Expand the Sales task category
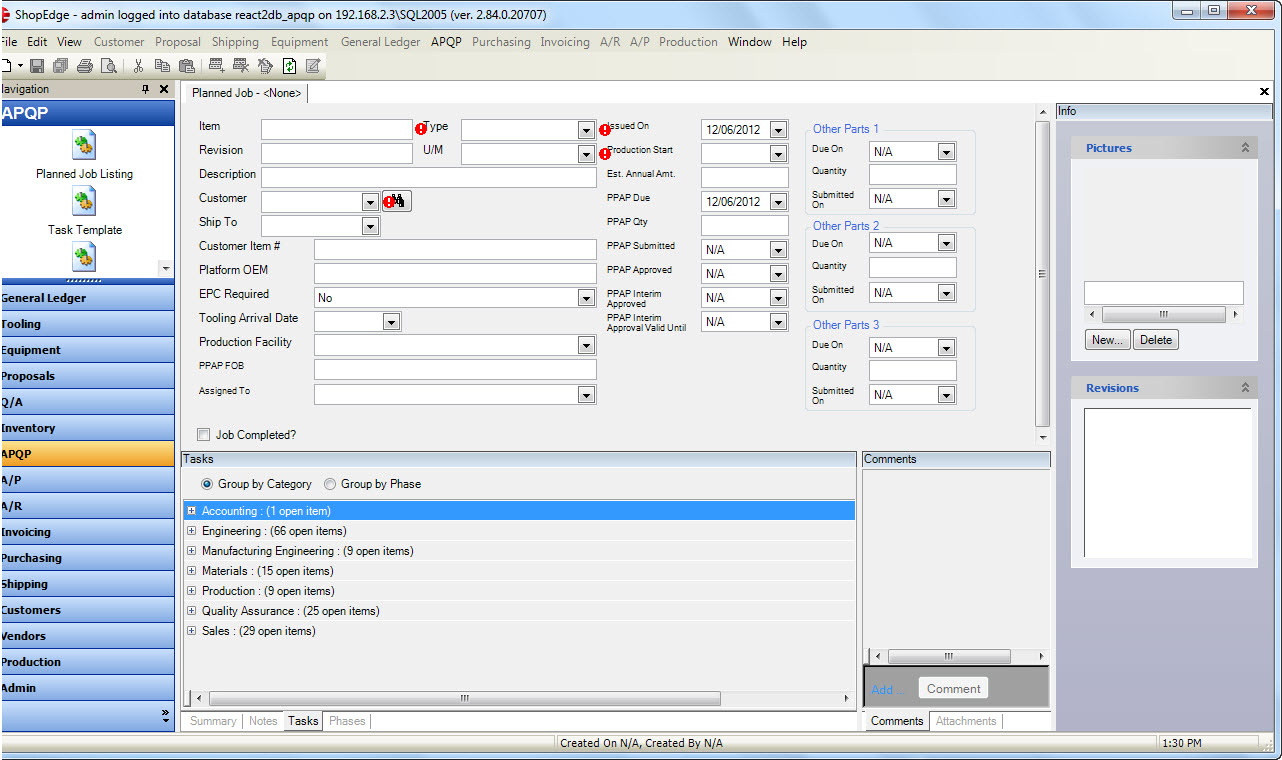This screenshot has height=760, width=1282. [192, 631]
